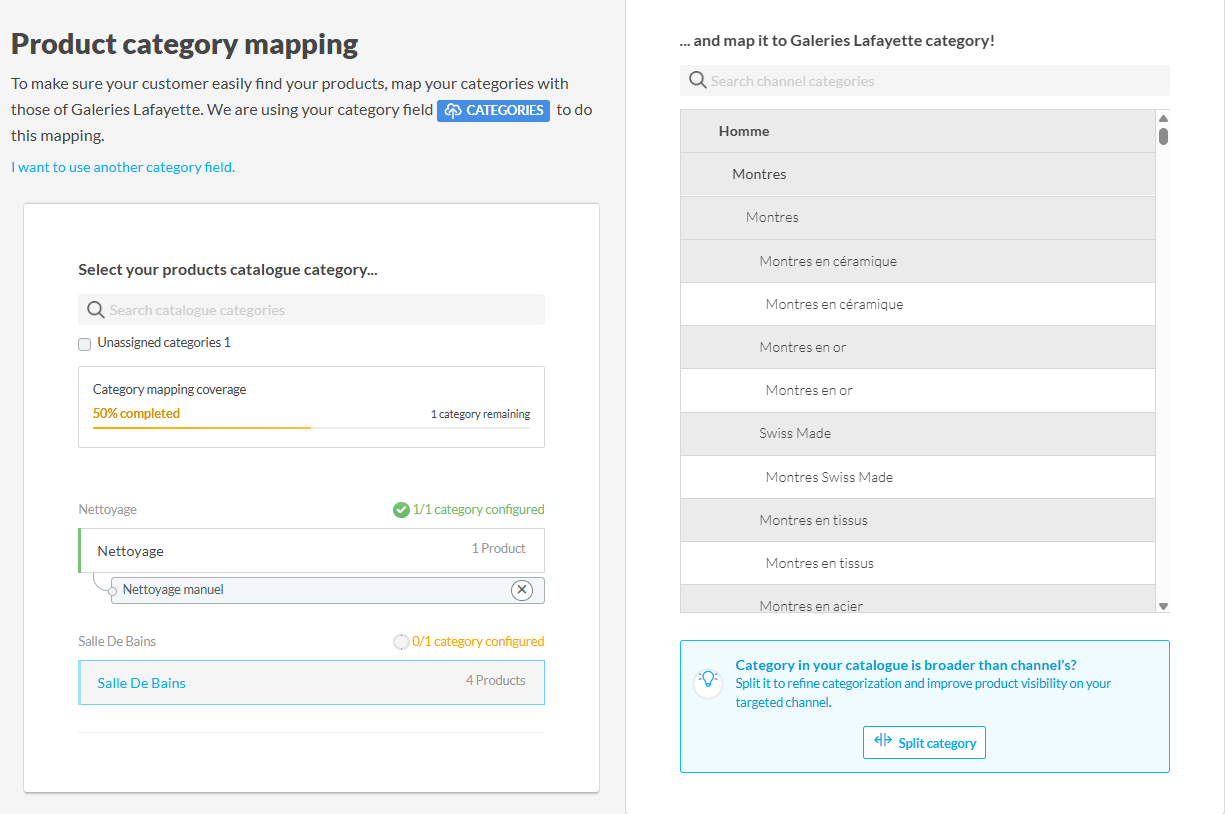Collapse the Montres en céramique group
This screenshot has width=1225, height=814.
(x=827, y=261)
